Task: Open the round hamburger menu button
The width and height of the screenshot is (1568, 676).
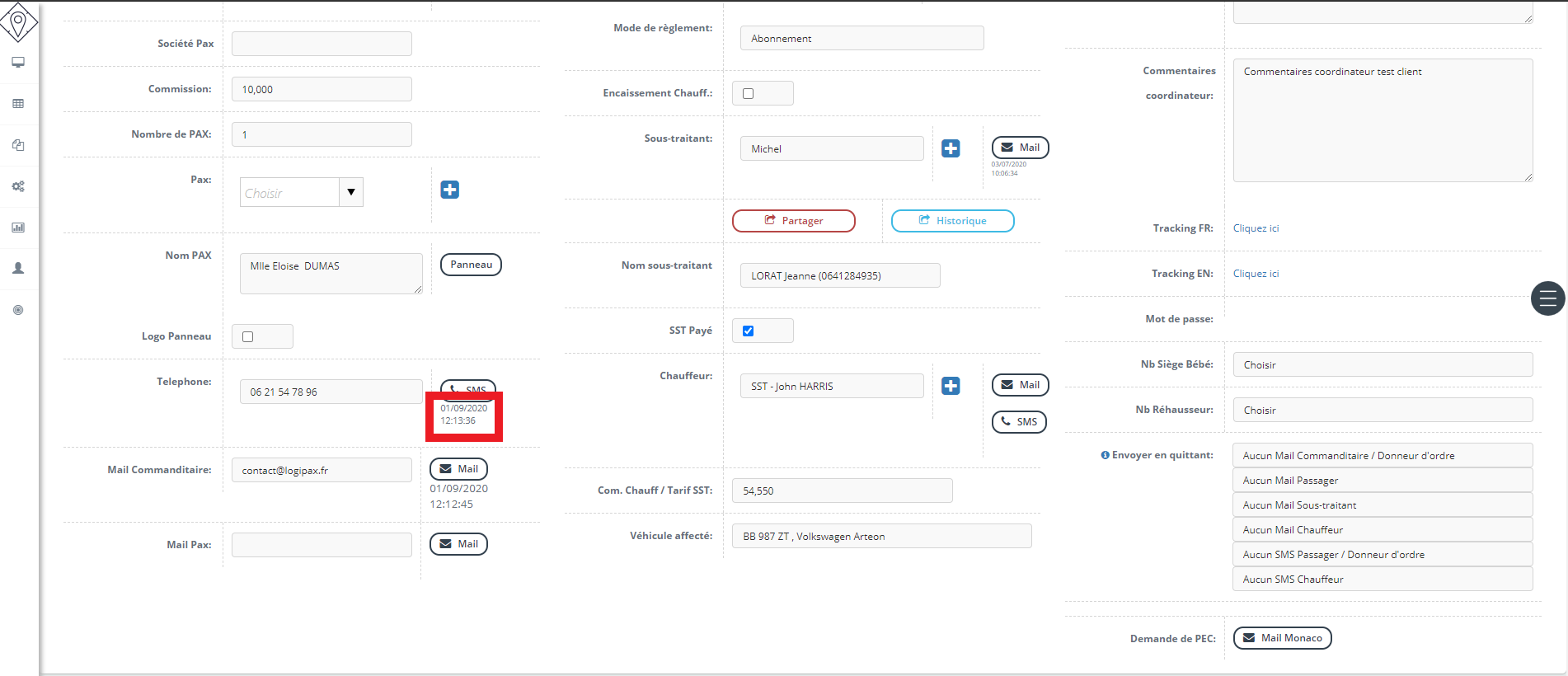Action: click(1547, 298)
